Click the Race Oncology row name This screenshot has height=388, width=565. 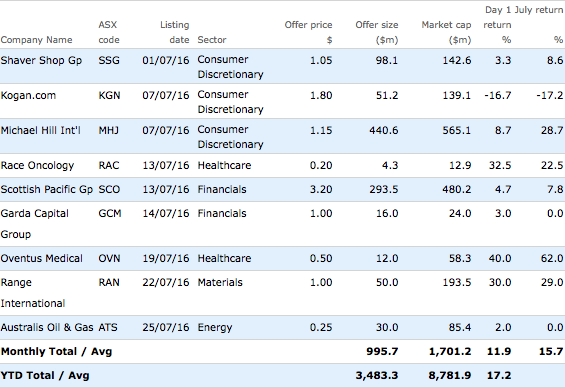37,165
